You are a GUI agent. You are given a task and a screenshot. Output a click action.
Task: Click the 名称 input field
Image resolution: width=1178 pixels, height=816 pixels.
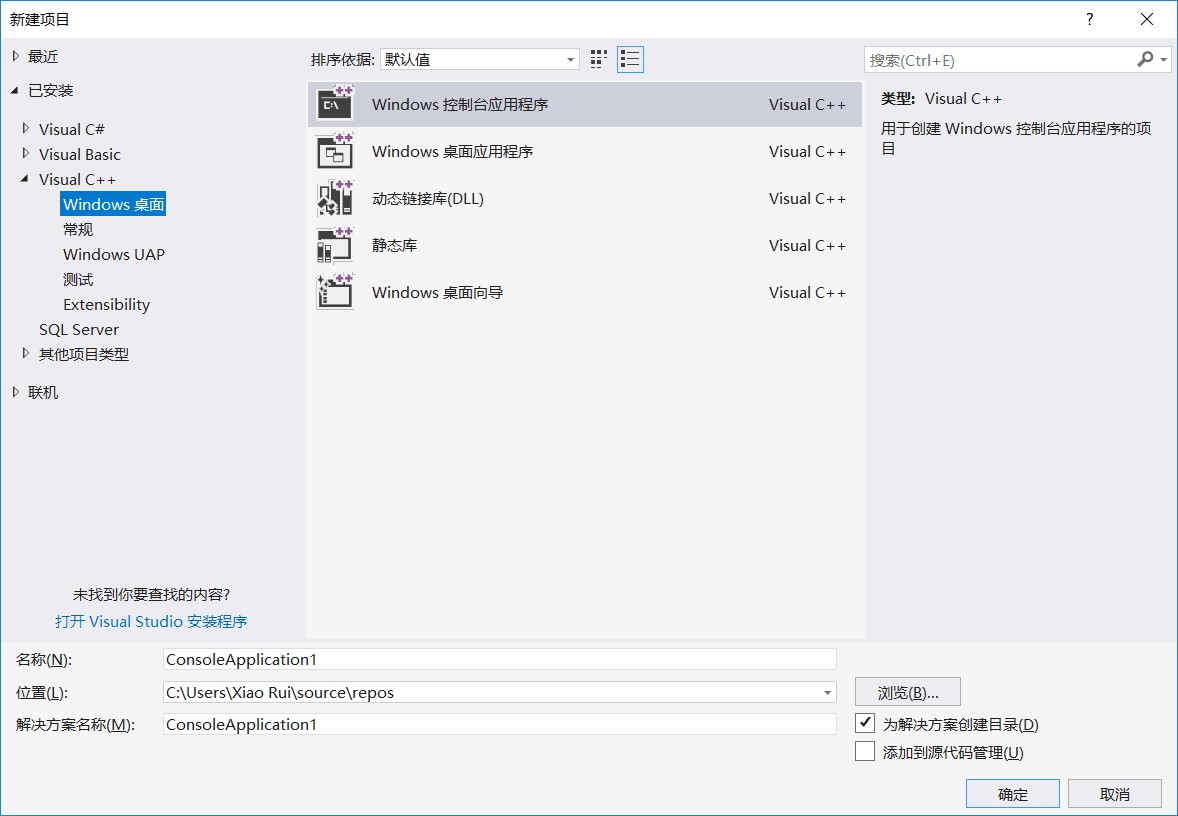(500, 659)
